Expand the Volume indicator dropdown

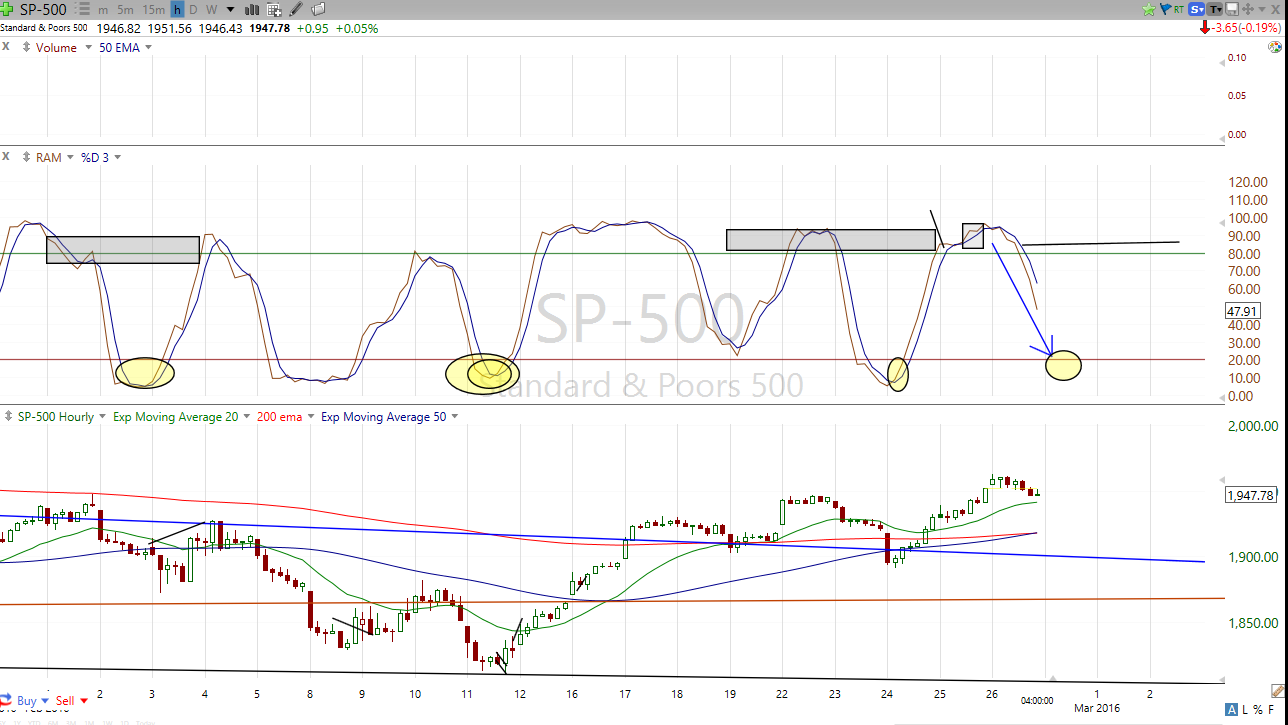point(88,48)
